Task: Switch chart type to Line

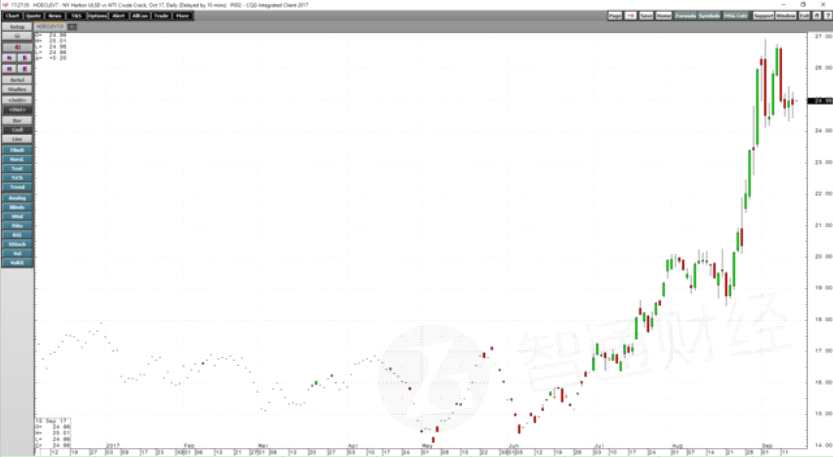Action: click(x=17, y=139)
